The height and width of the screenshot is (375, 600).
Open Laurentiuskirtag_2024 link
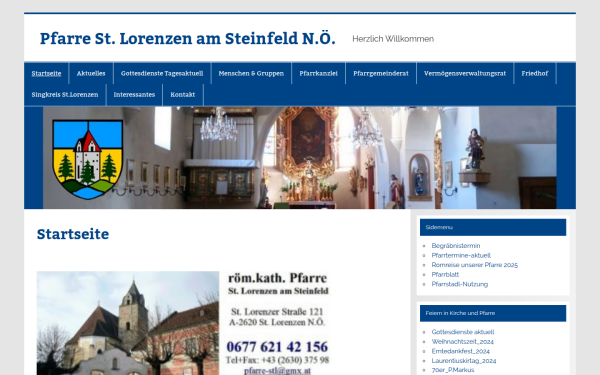pos(464,360)
